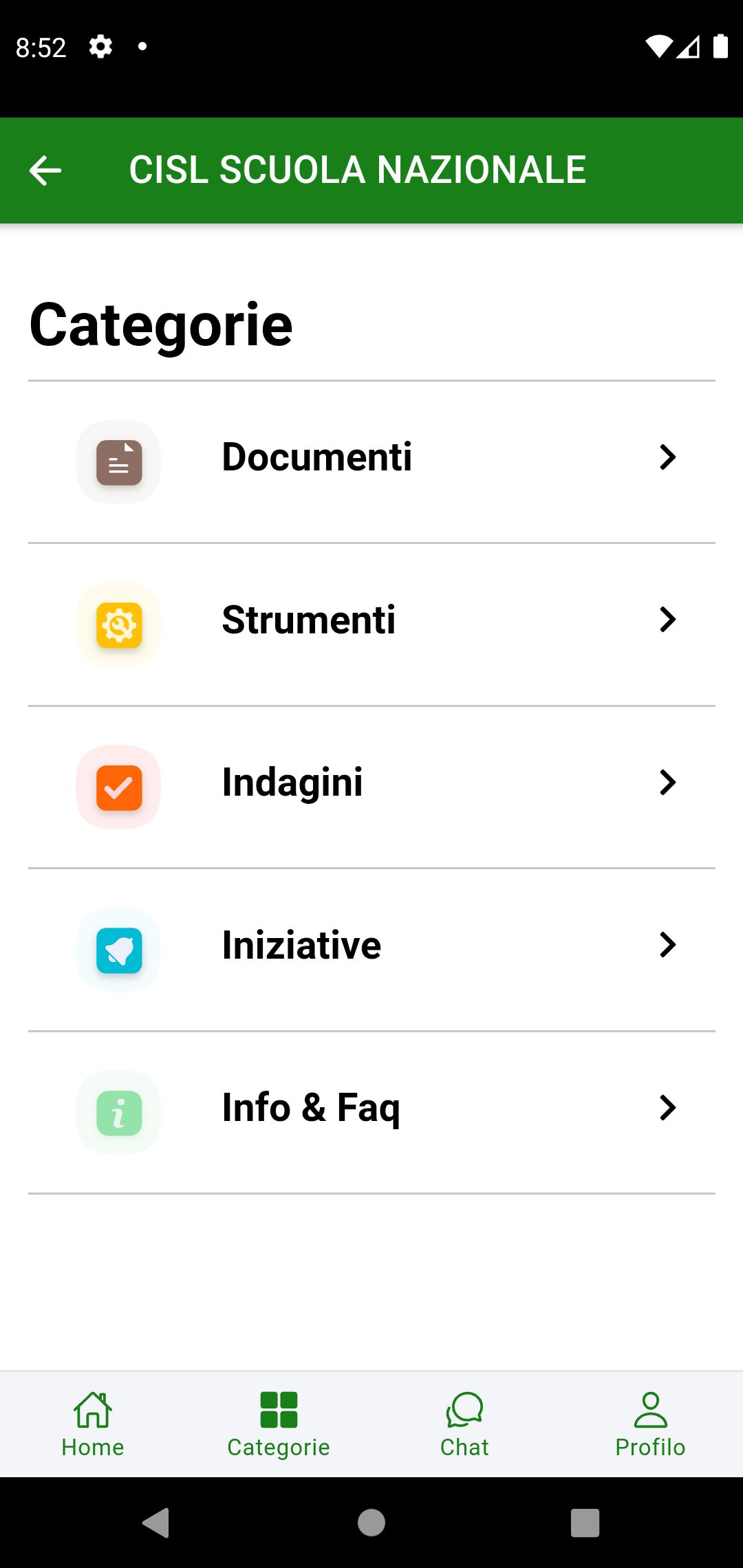The image size is (743, 1568).
Task: Expand Strumenti using its chevron arrow
Action: coord(667,620)
